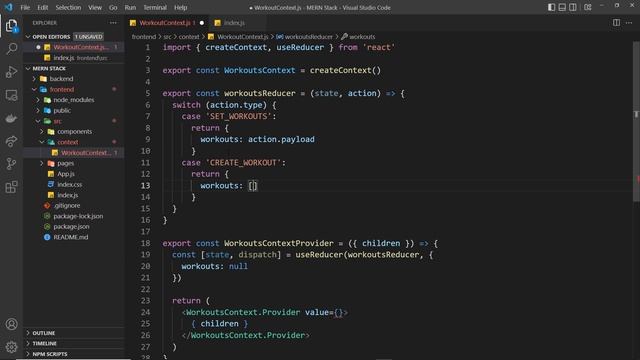
Task: Open App.js in the file tree
Action: point(74,174)
